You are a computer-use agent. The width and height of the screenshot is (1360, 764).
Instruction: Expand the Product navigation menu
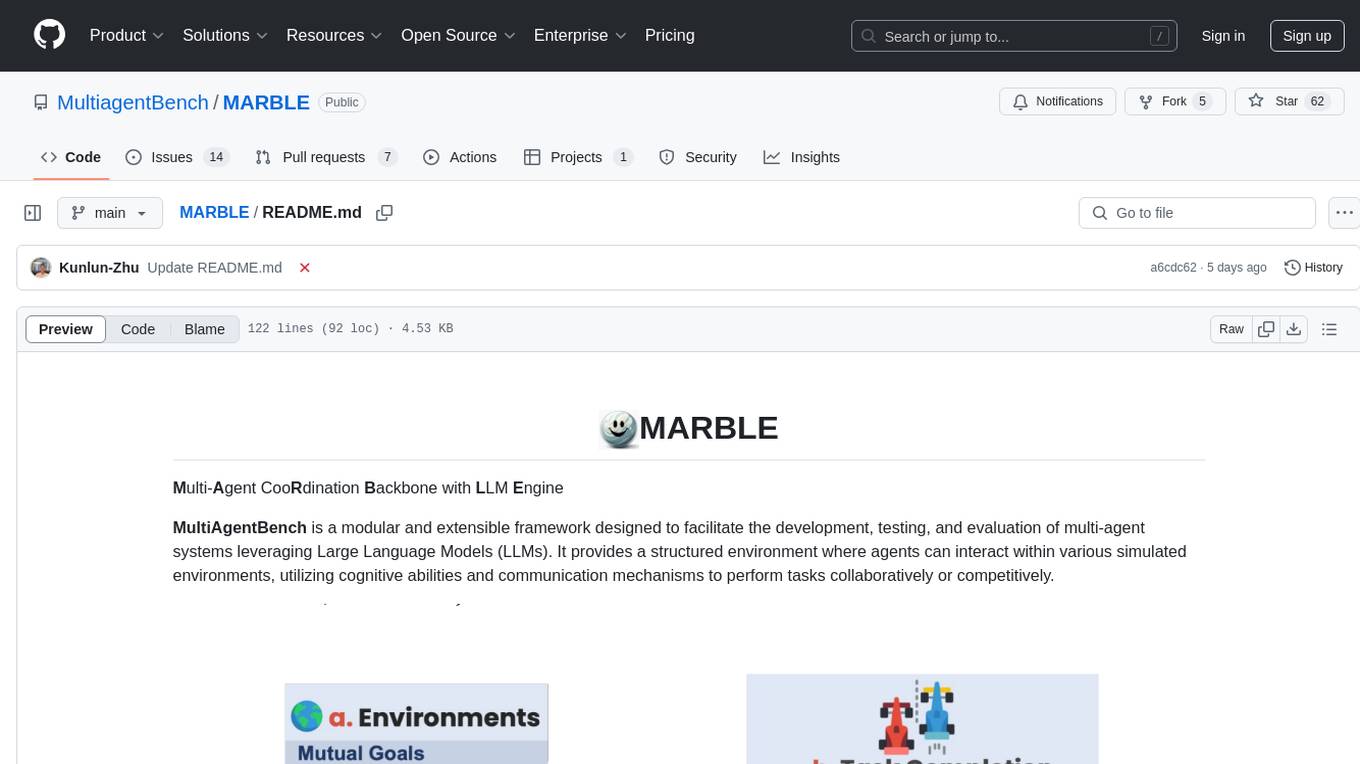click(x=127, y=35)
